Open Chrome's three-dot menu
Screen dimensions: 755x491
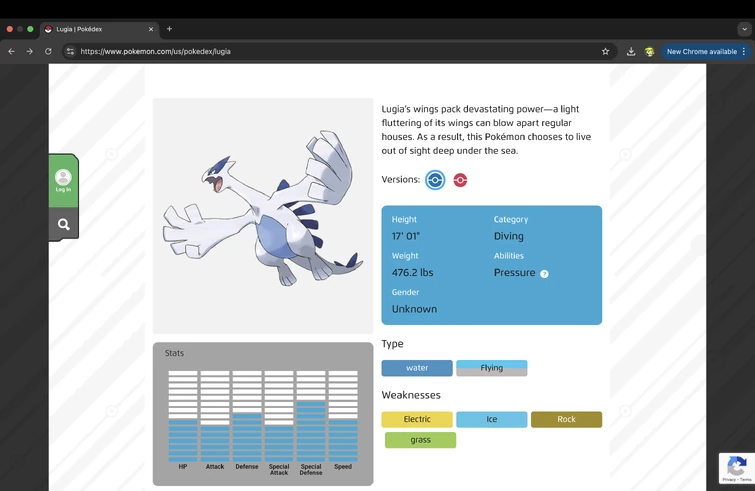point(744,52)
